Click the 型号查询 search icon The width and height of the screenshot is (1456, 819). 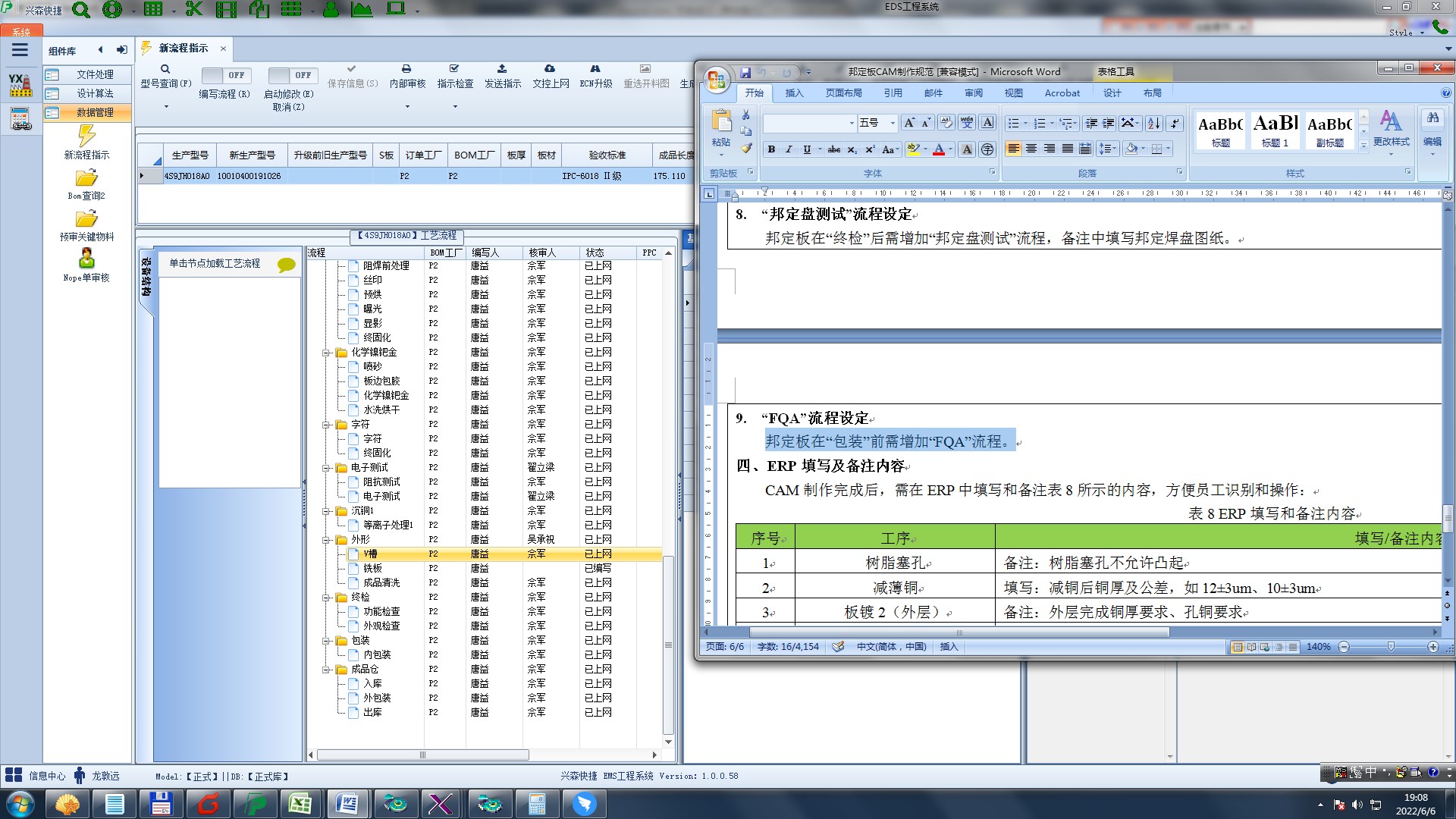tap(165, 70)
